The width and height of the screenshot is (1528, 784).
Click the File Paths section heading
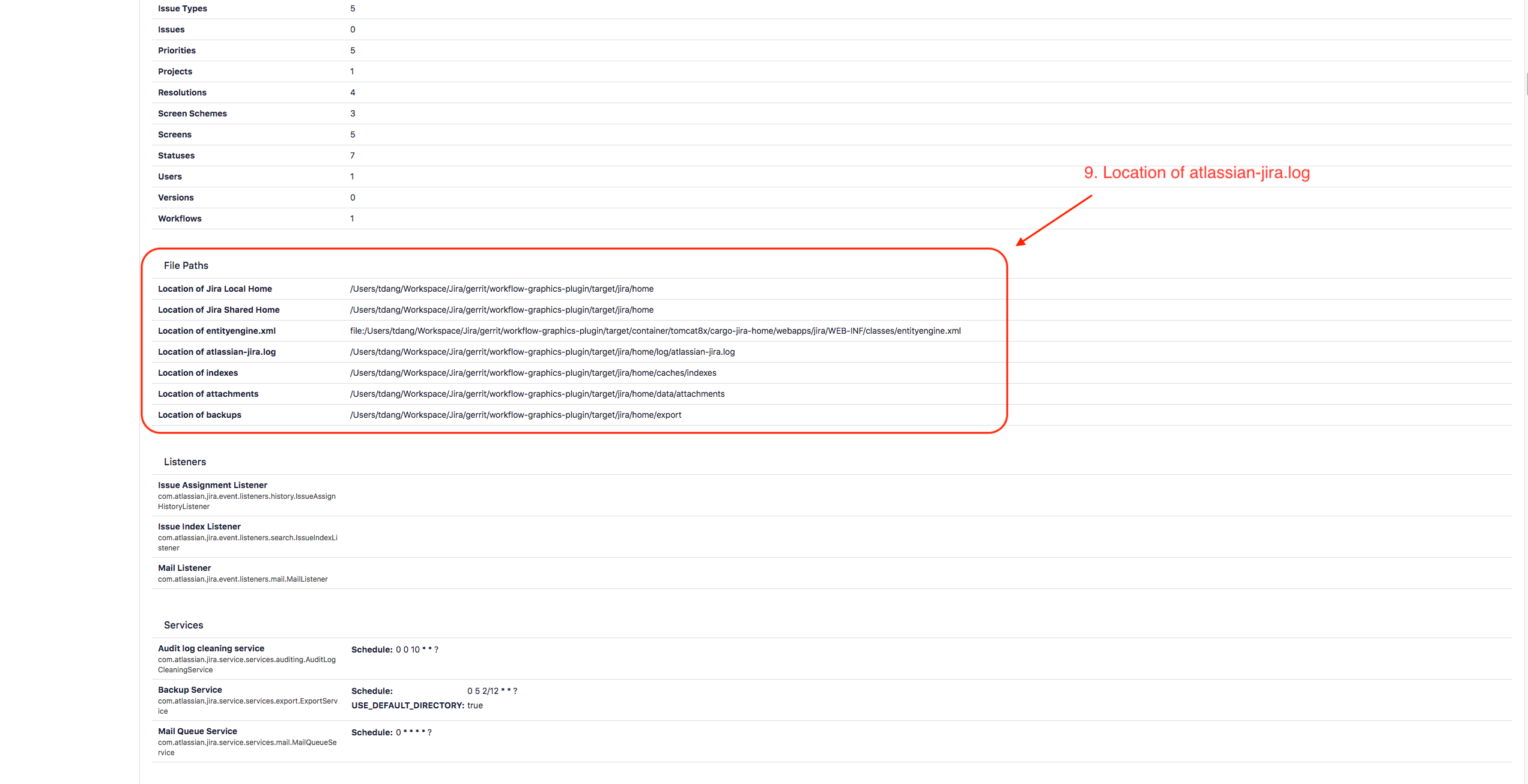[186, 265]
